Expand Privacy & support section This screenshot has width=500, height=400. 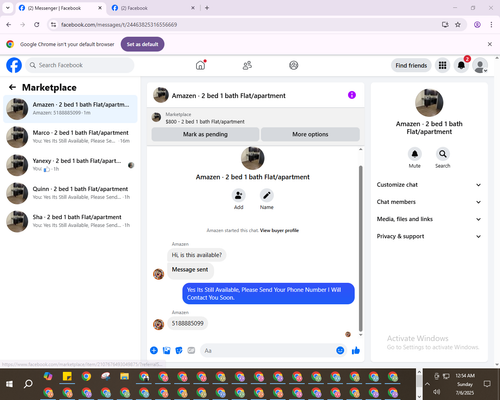[x=429, y=236]
